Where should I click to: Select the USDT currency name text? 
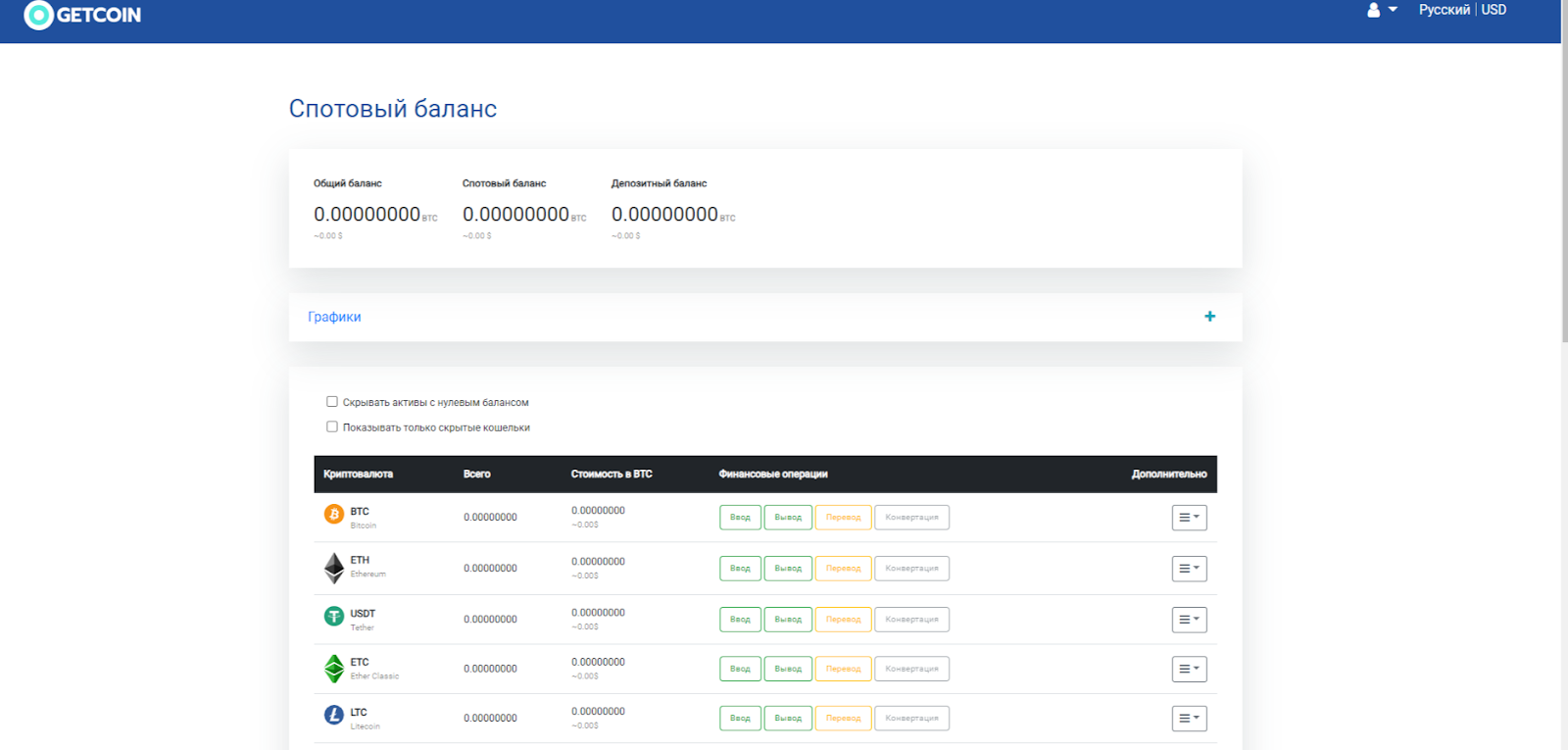[363, 614]
